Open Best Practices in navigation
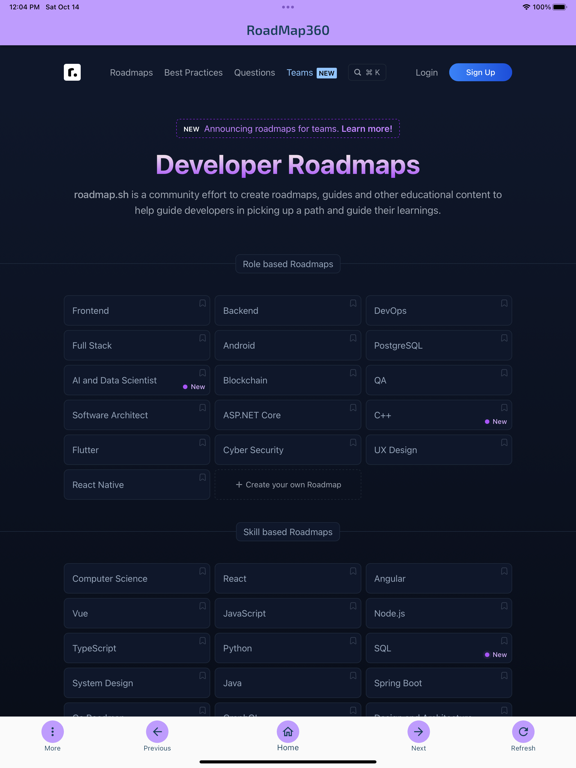The width and height of the screenshot is (576, 768). [193, 72]
